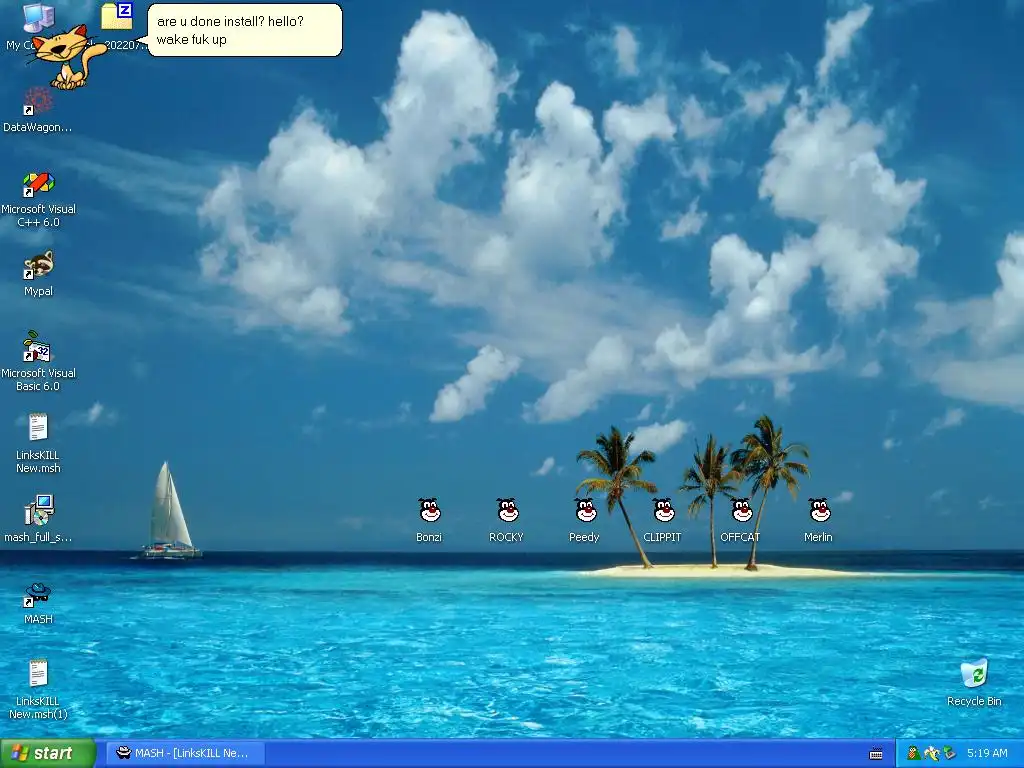
Task: Select the Merlin agent character file
Action: click(818, 520)
